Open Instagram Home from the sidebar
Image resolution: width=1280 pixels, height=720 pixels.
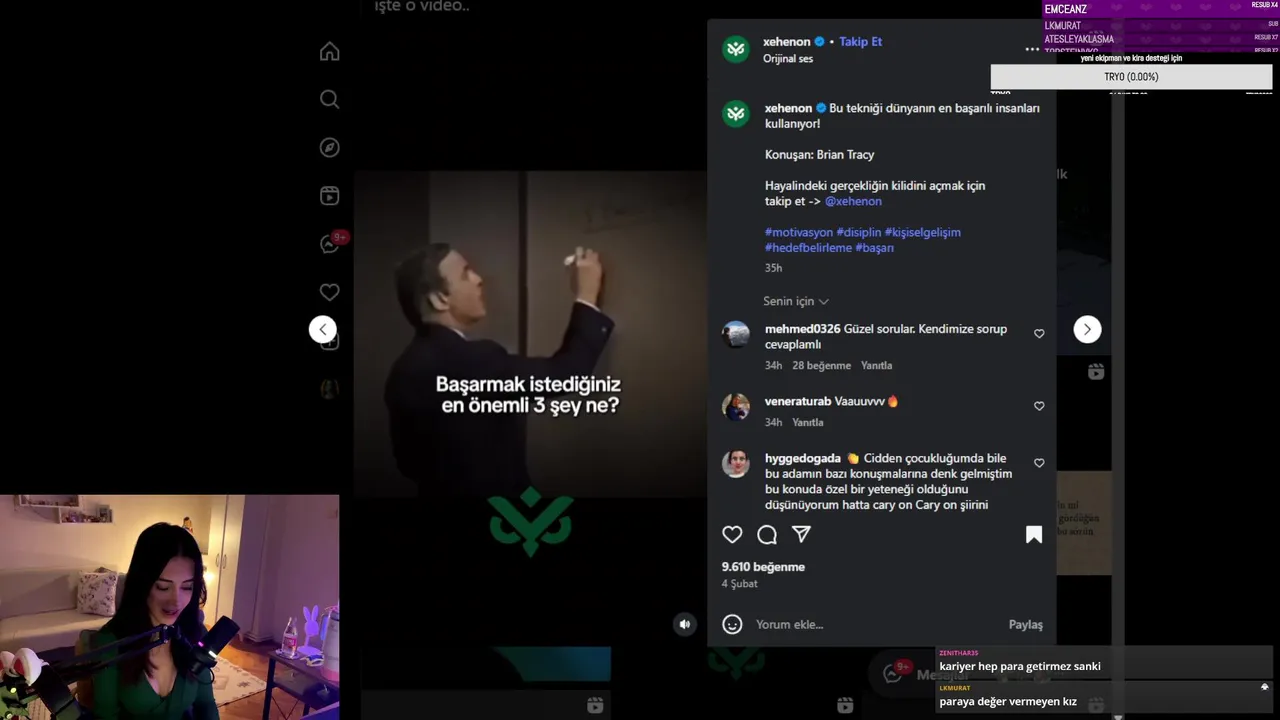click(329, 52)
